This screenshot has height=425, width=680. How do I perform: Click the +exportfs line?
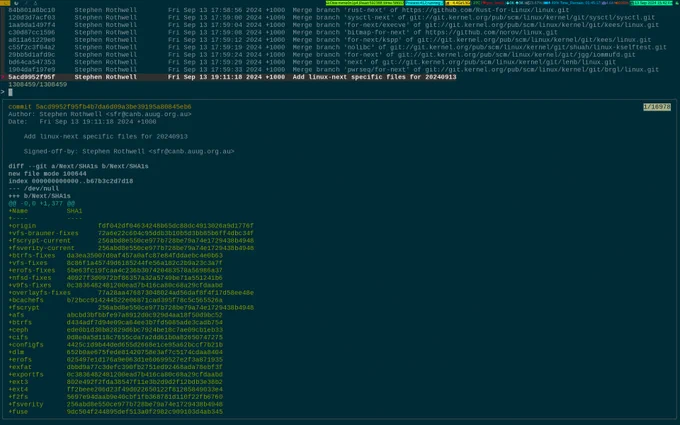click(115, 374)
